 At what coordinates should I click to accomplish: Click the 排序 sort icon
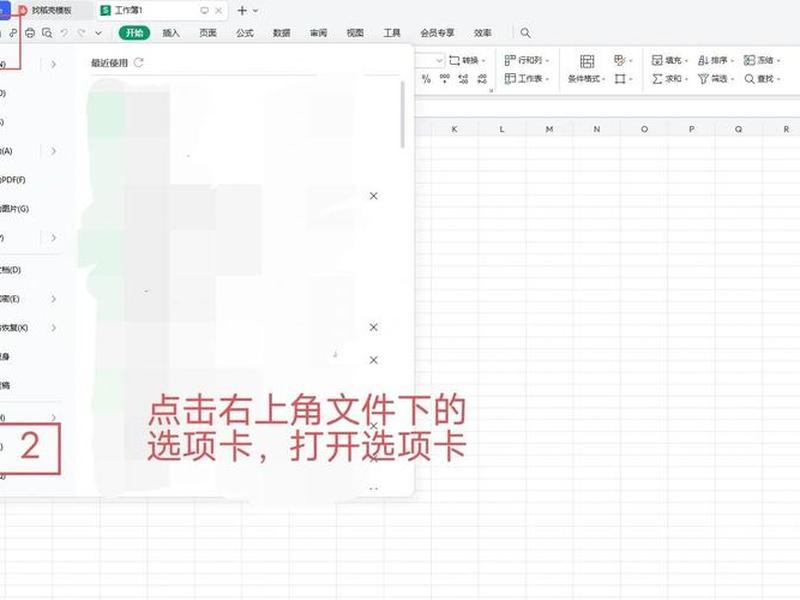703,61
